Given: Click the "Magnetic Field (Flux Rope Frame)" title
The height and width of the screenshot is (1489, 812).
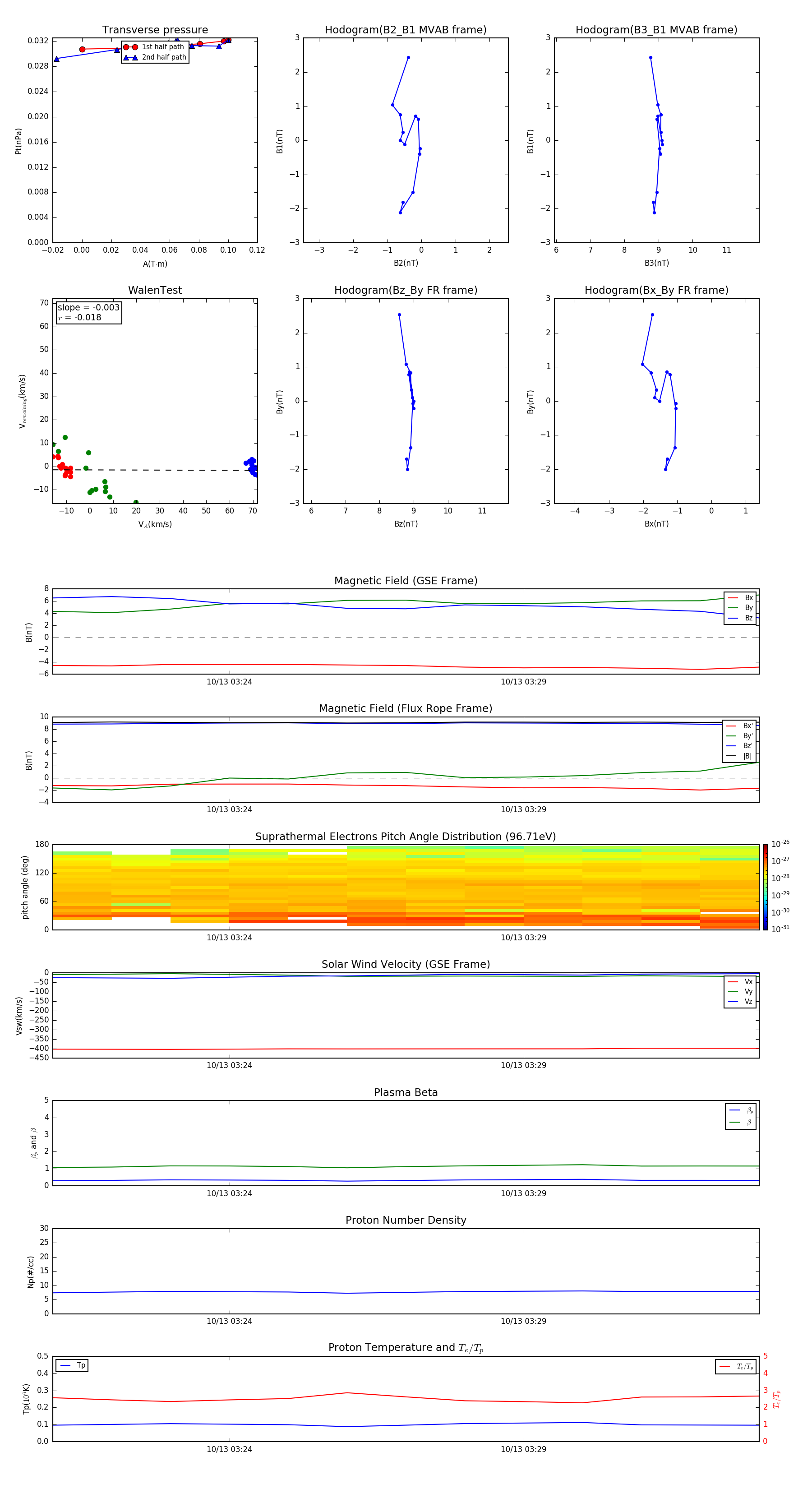Looking at the screenshot, I should click(x=406, y=709).
